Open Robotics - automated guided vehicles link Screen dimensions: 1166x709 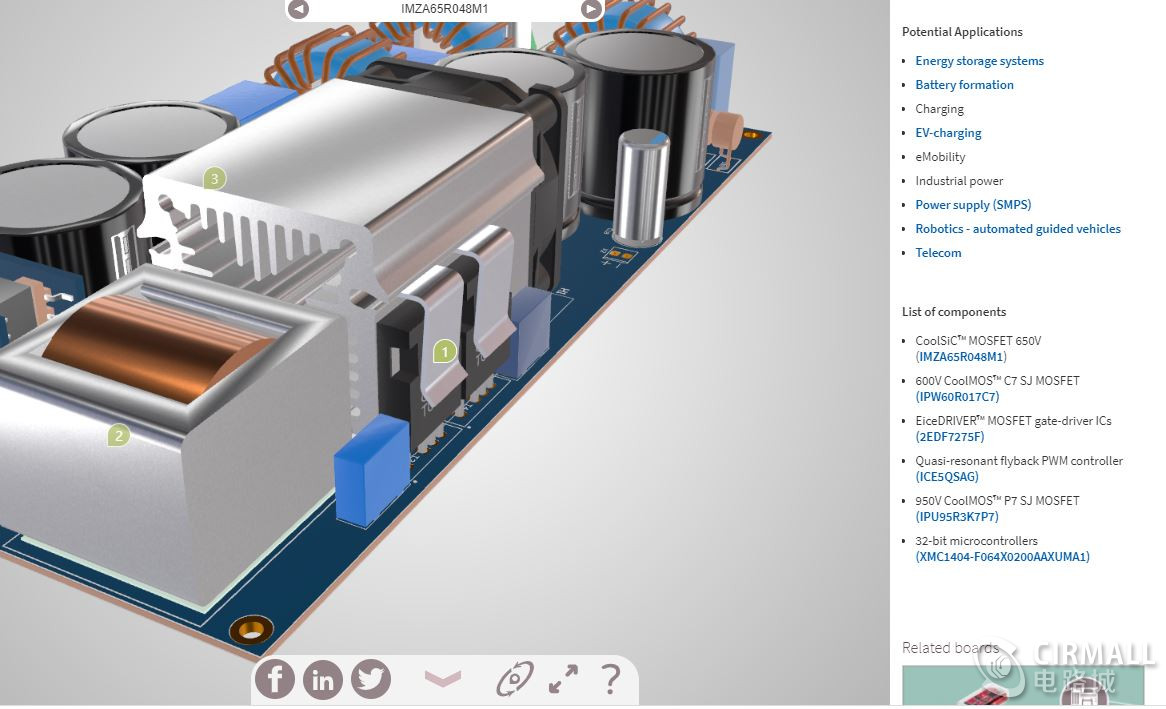pos(1018,229)
